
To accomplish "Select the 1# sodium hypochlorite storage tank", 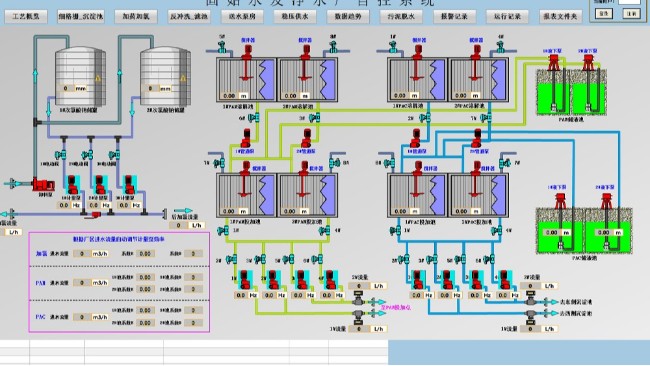I will (80, 76).
